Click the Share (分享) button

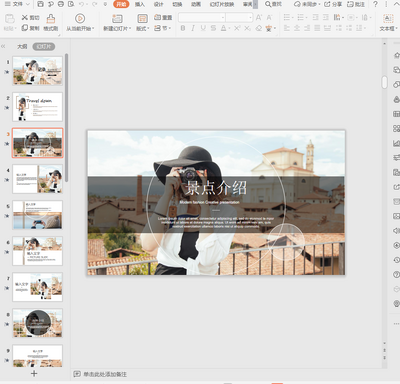333,4
